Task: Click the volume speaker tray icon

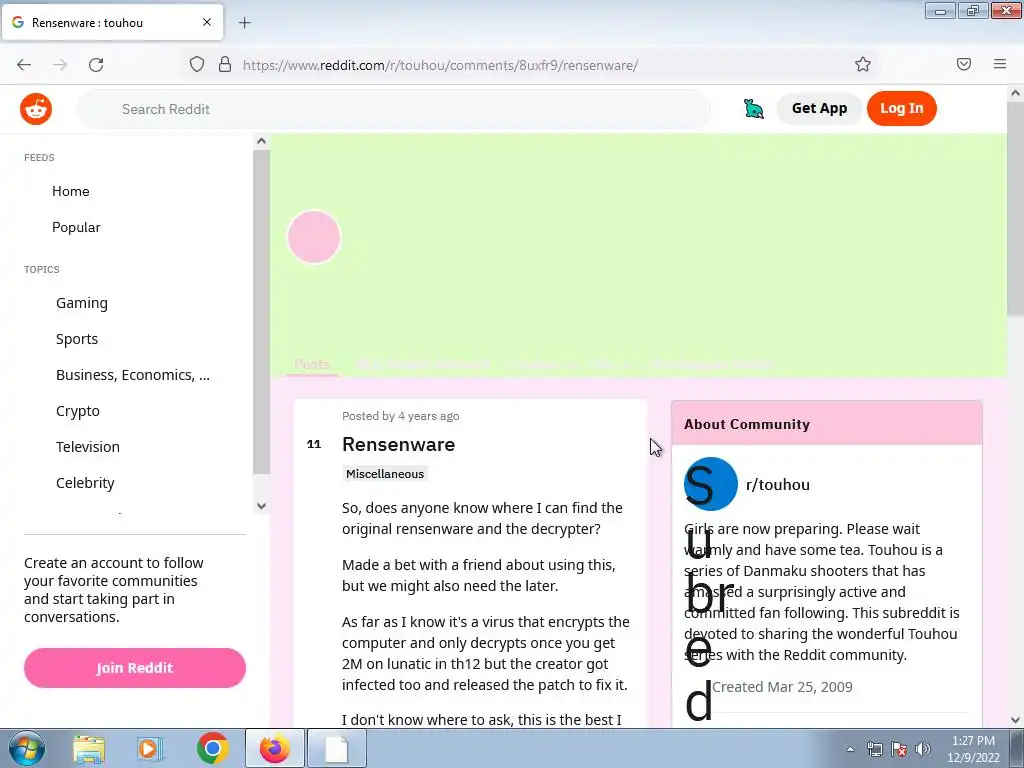Action: pyautogui.click(x=923, y=749)
